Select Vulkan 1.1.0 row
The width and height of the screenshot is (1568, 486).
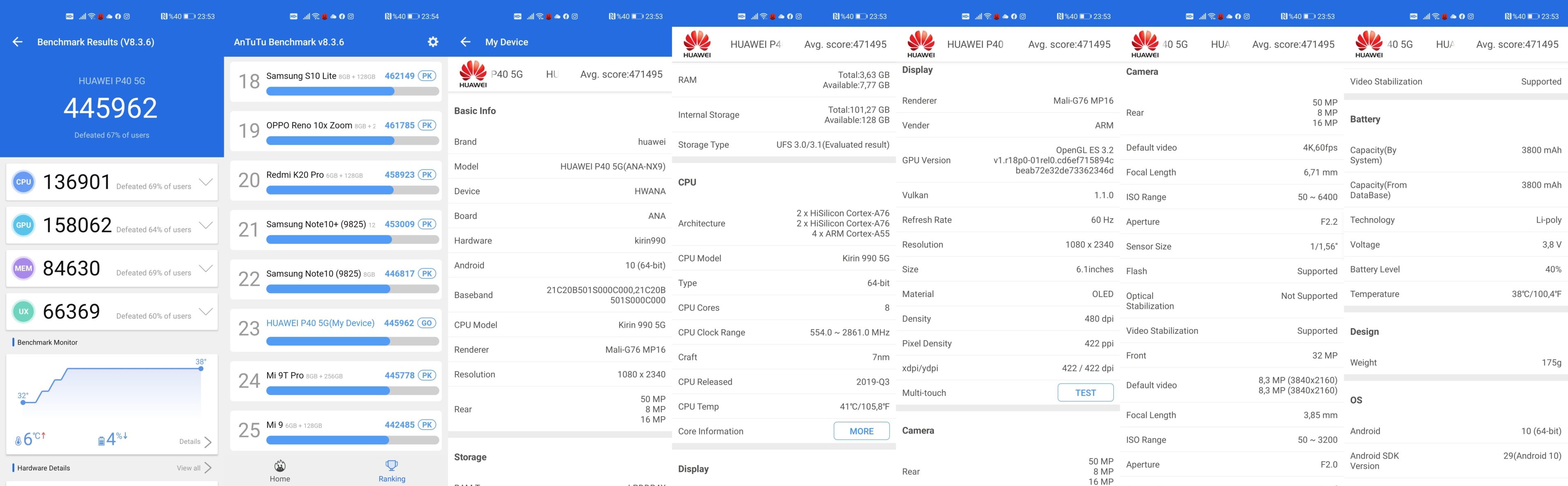[x=1008, y=195]
